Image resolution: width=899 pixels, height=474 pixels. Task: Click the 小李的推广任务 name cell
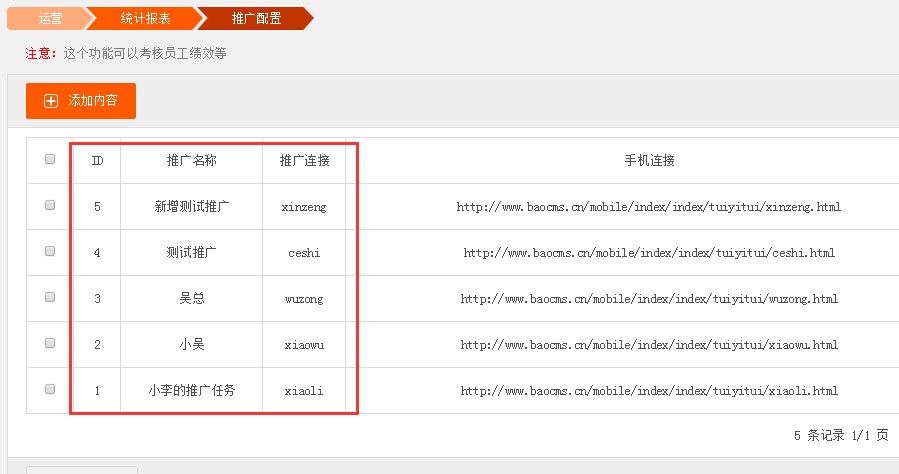(x=191, y=390)
